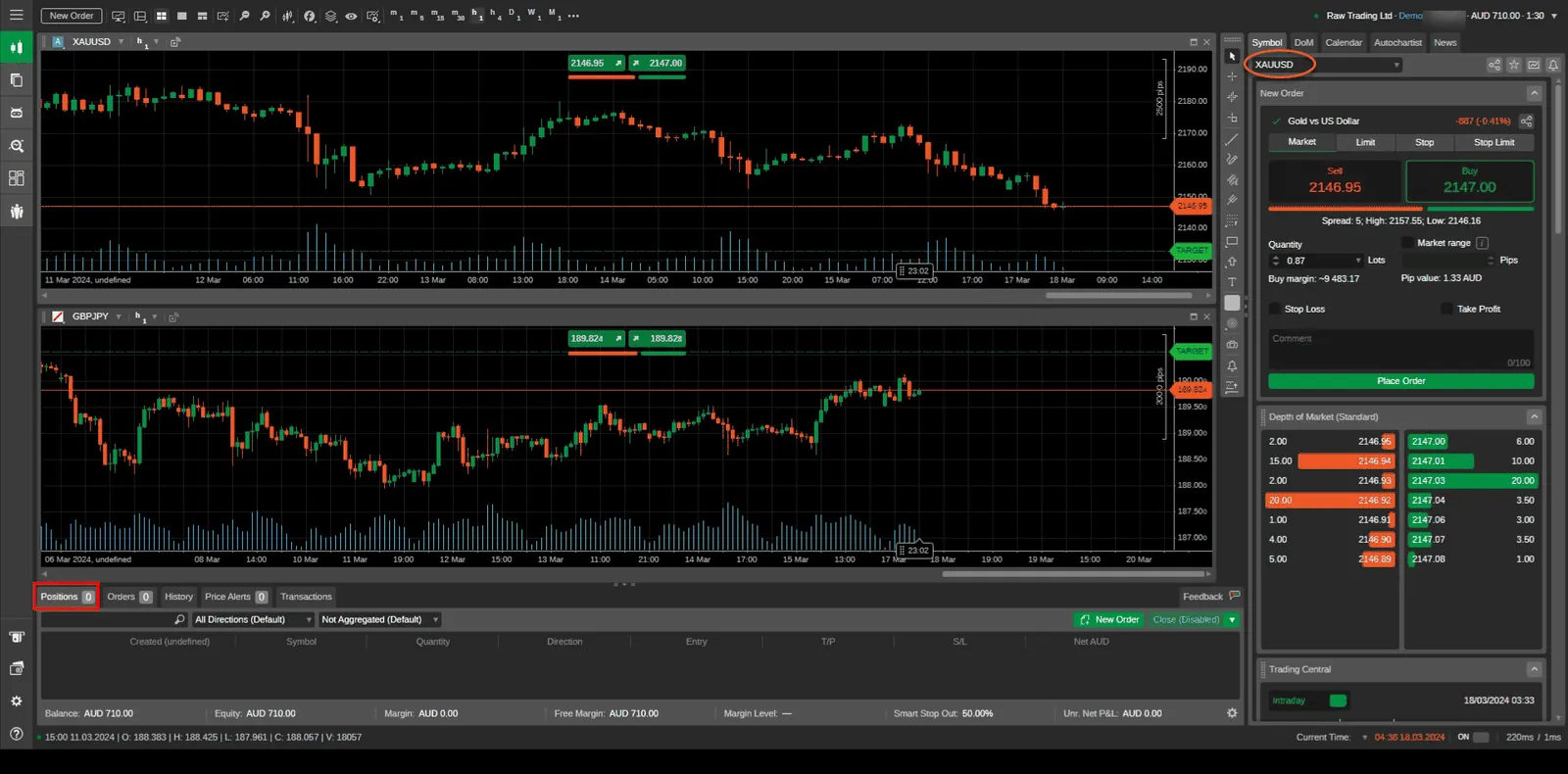Open GBPJPY chart symbol dropdown
The width and height of the screenshot is (1568, 774).
point(119,316)
